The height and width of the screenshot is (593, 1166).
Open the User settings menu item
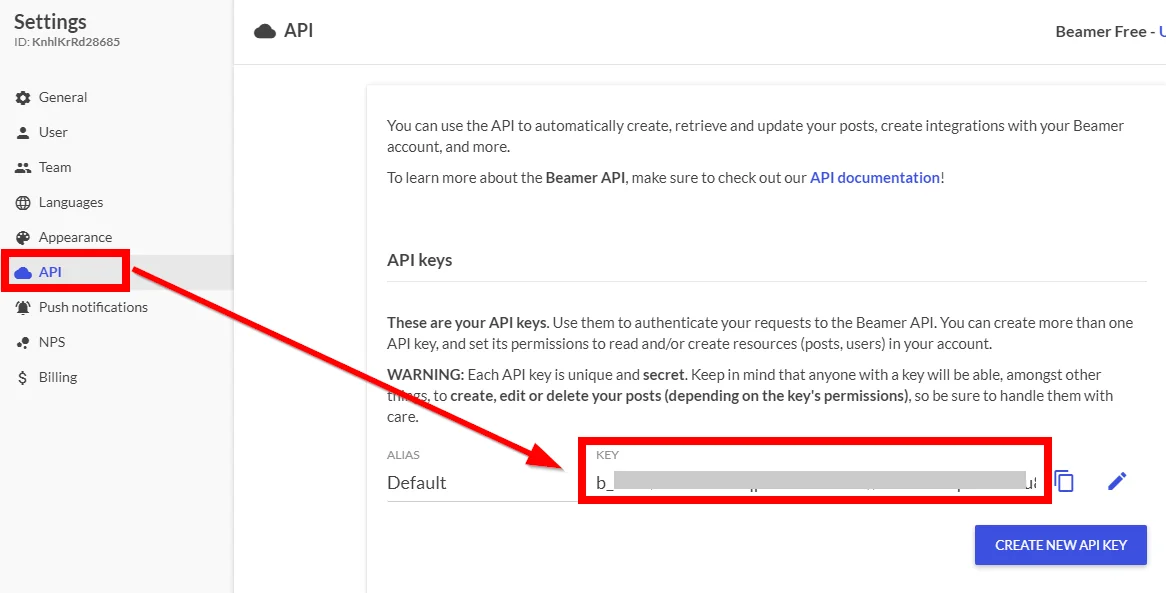[x=117, y=132]
